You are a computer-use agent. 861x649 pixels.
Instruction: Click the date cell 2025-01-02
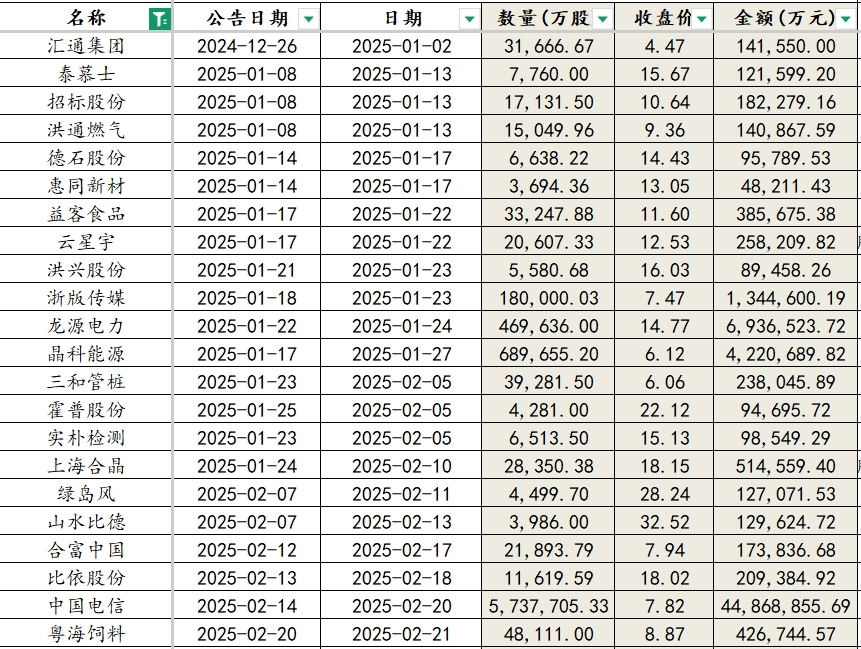pyautogui.click(x=402, y=46)
